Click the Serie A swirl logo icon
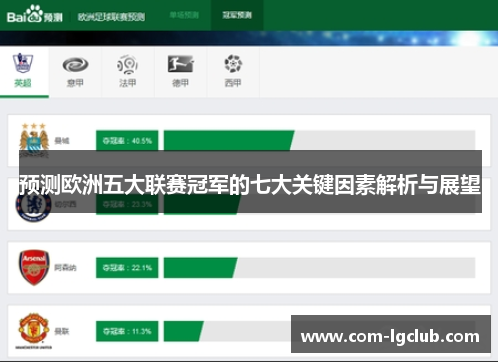Screen dimensions: 500x362 pyautogui.click(x=75, y=64)
